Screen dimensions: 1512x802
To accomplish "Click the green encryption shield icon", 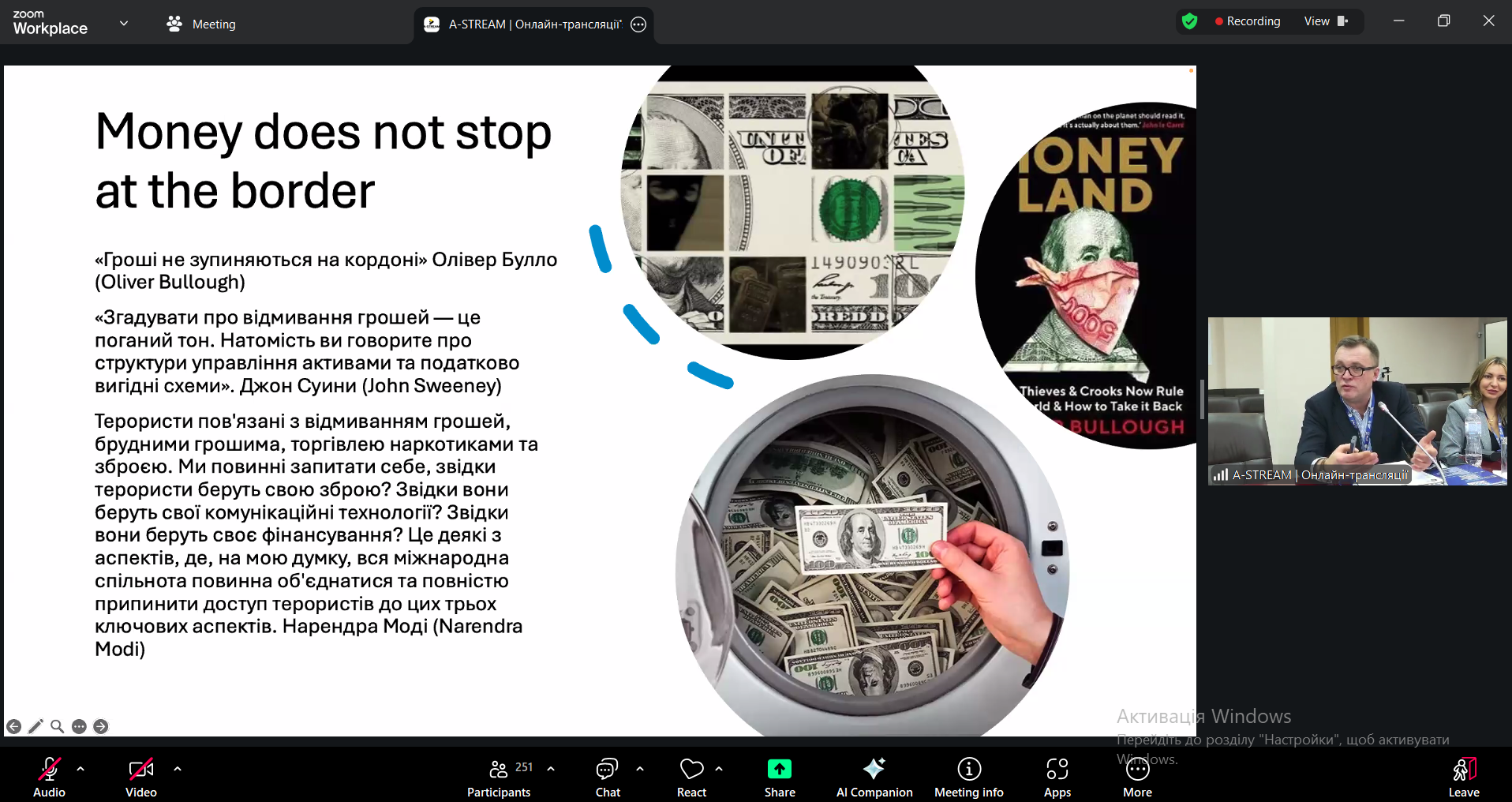I will coord(1190,21).
